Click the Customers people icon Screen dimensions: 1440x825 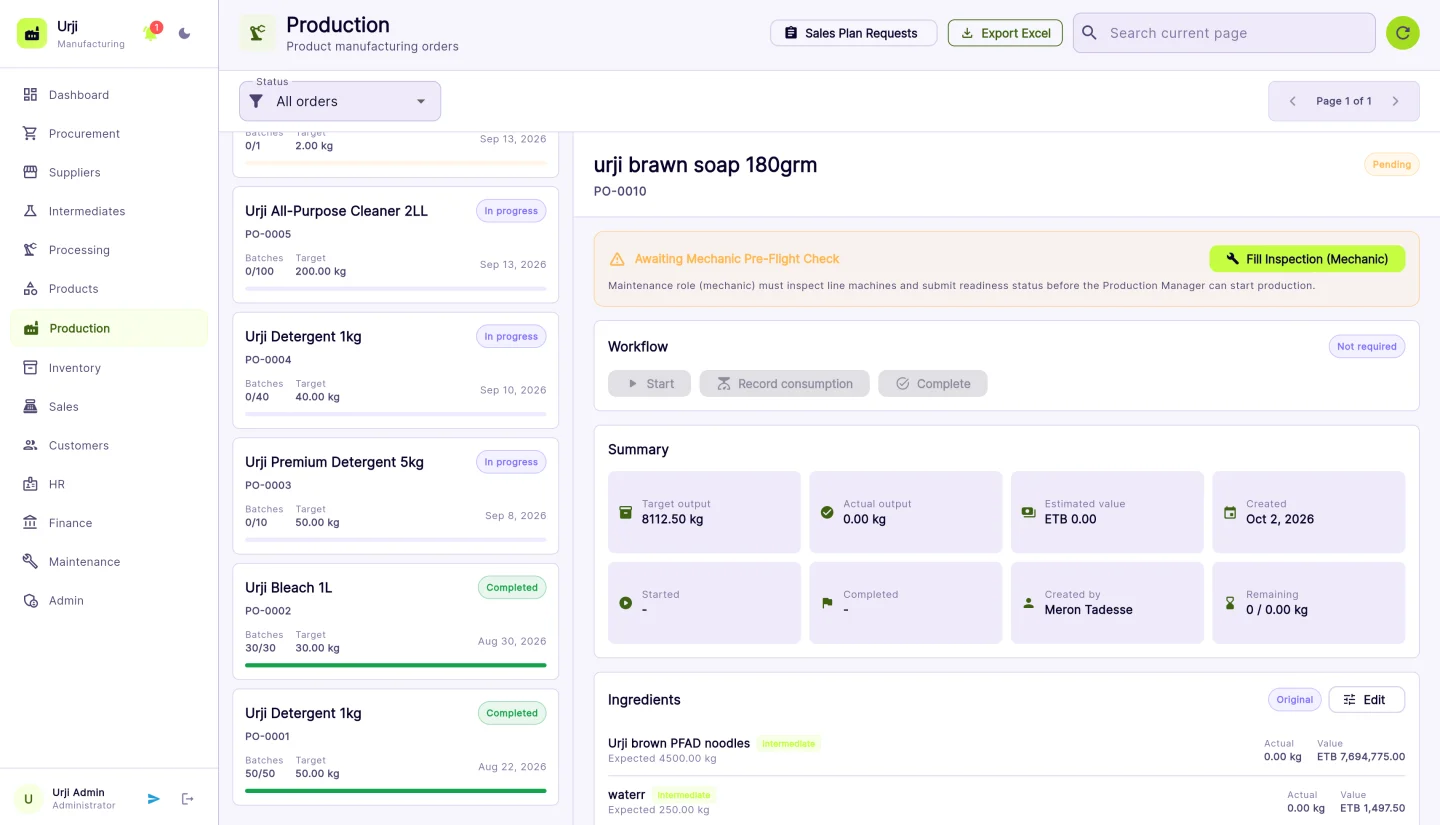tap(30, 445)
